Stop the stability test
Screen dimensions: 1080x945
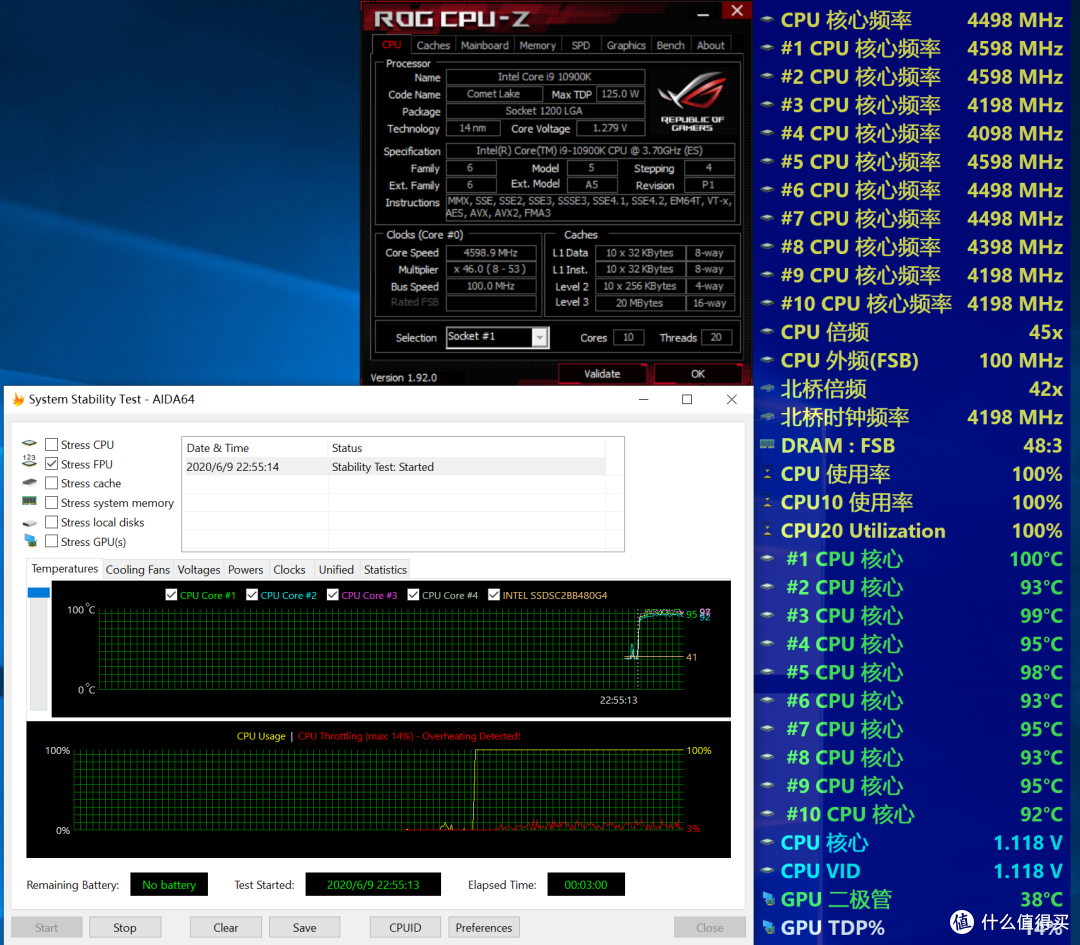click(x=125, y=927)
